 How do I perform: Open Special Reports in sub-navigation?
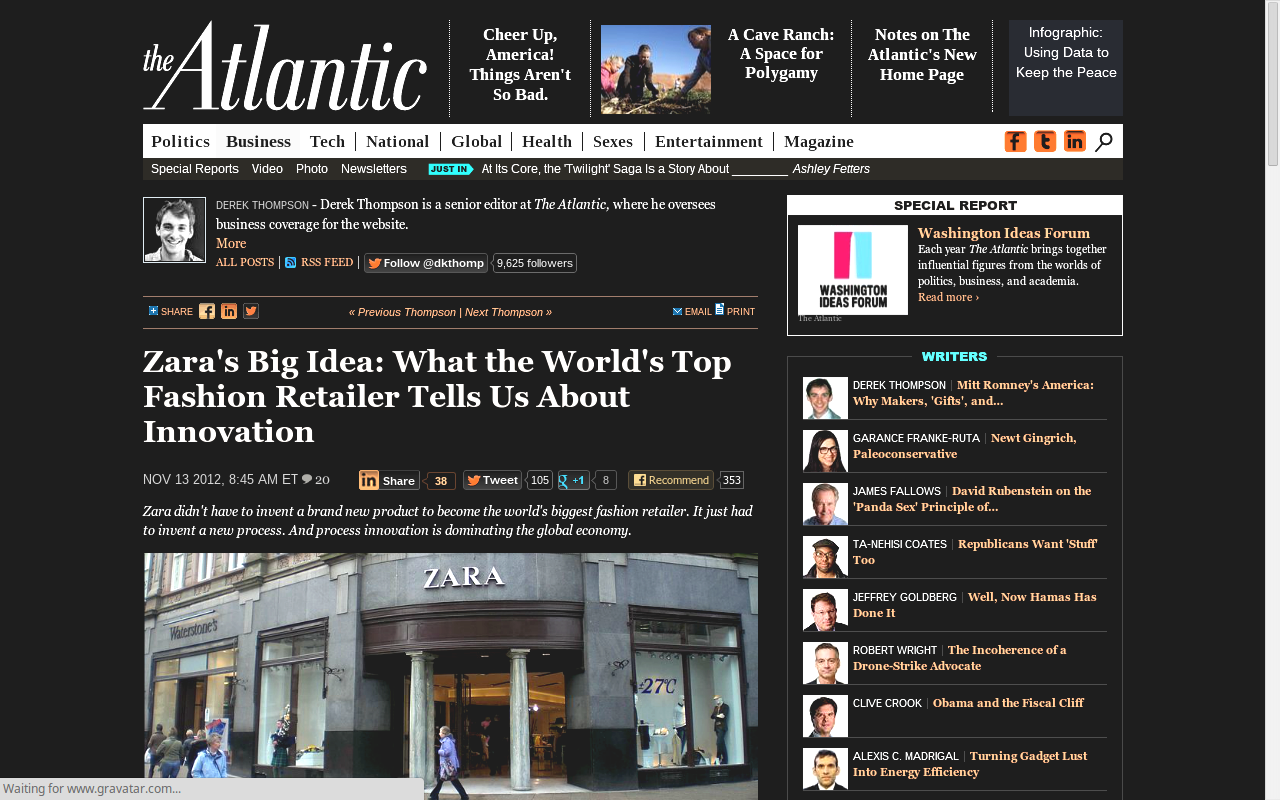[195, 169]
